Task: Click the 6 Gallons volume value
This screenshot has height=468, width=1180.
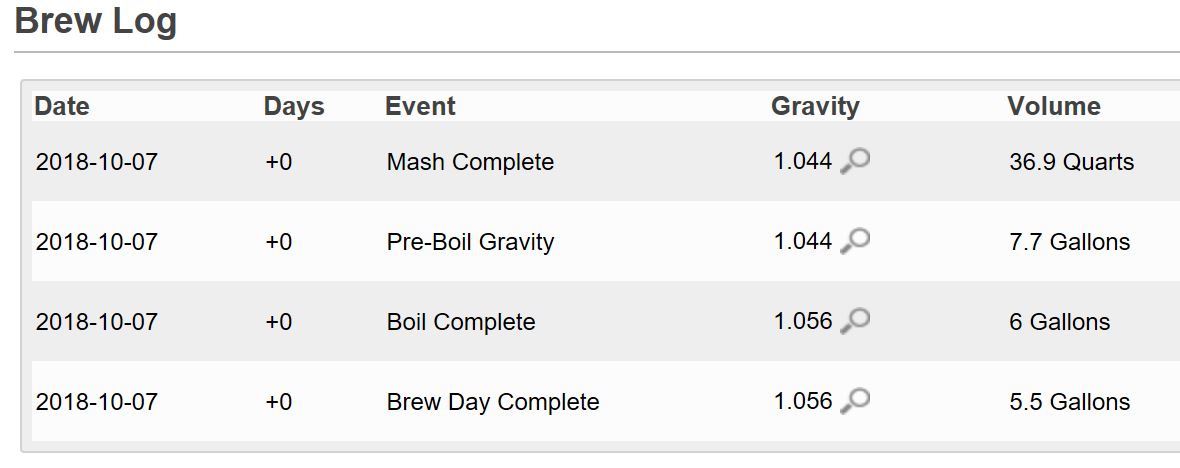Action: 1059,322
